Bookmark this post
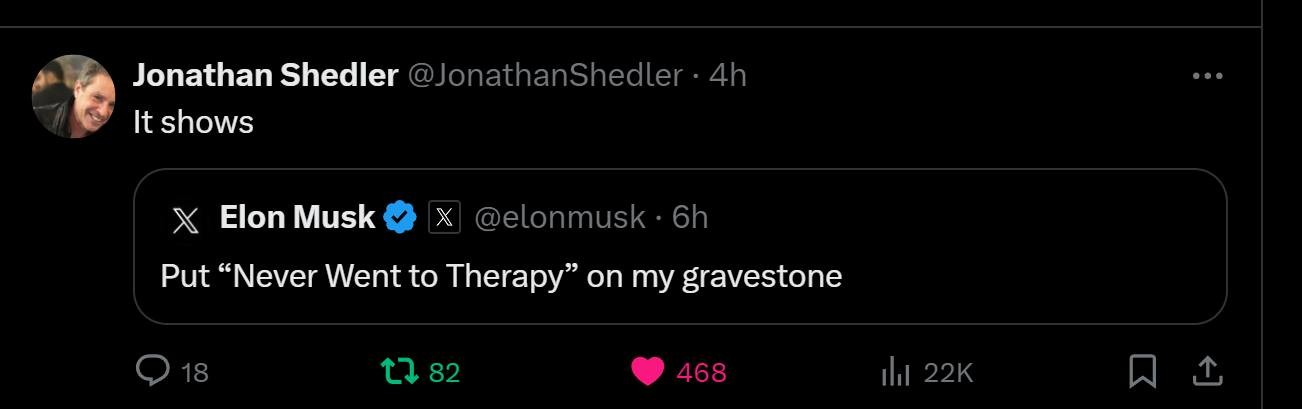Image resolution: width=1302 pixels, height=409 pixels. [1142, 372]
